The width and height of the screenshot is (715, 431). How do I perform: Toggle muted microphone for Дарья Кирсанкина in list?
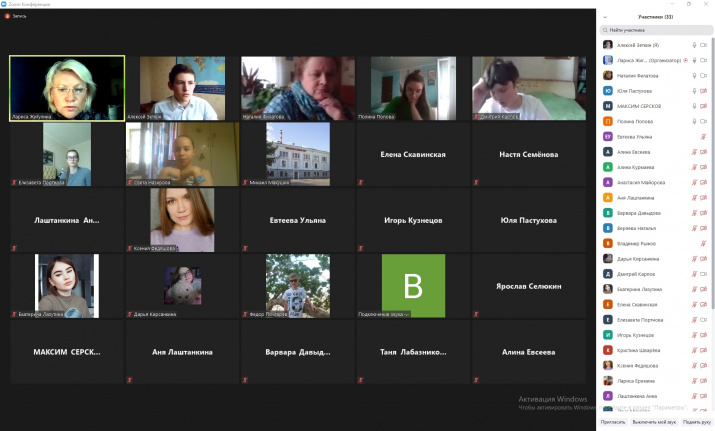point(694,259)
